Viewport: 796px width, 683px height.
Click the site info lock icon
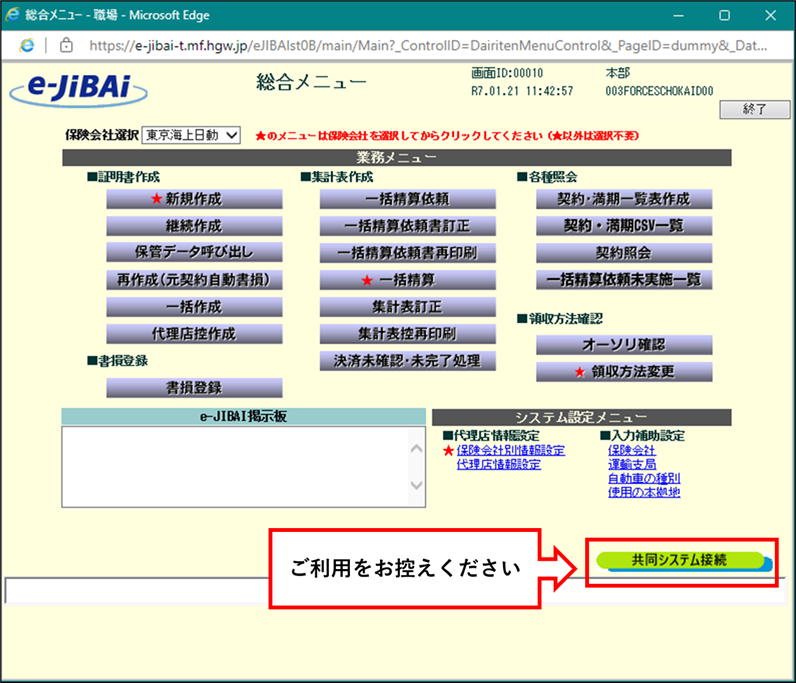[66, 44]
